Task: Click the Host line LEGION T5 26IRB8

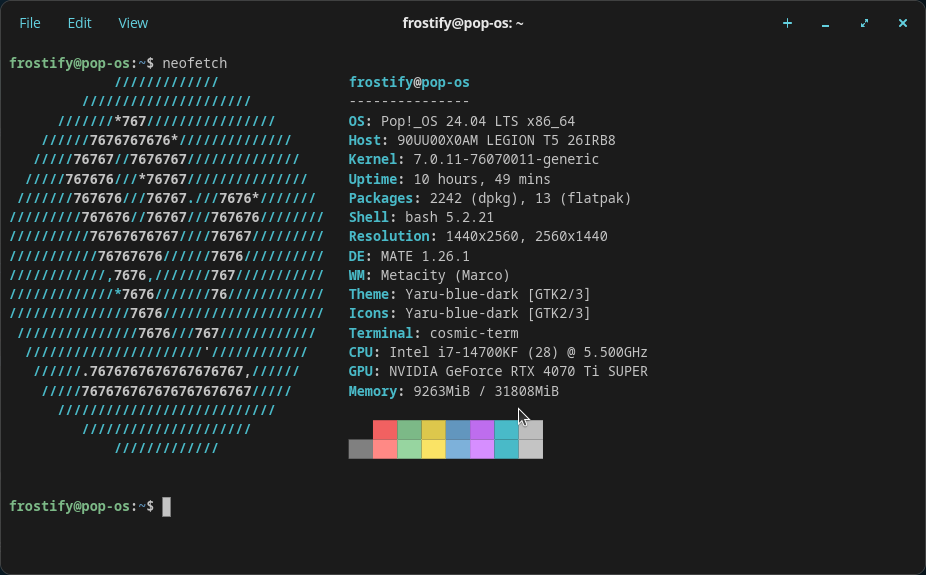Action: coord(482,141)
